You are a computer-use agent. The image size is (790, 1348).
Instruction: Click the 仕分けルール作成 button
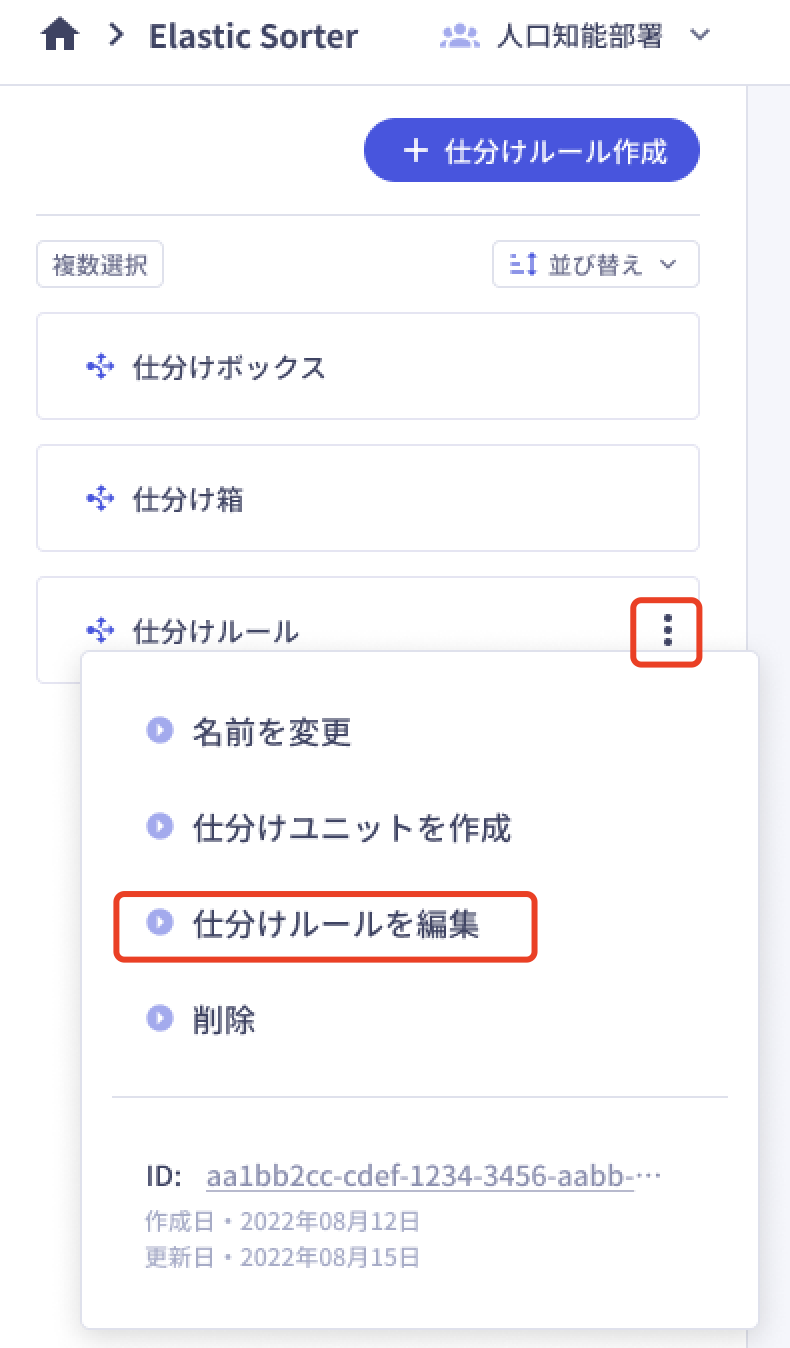(531, 150)
